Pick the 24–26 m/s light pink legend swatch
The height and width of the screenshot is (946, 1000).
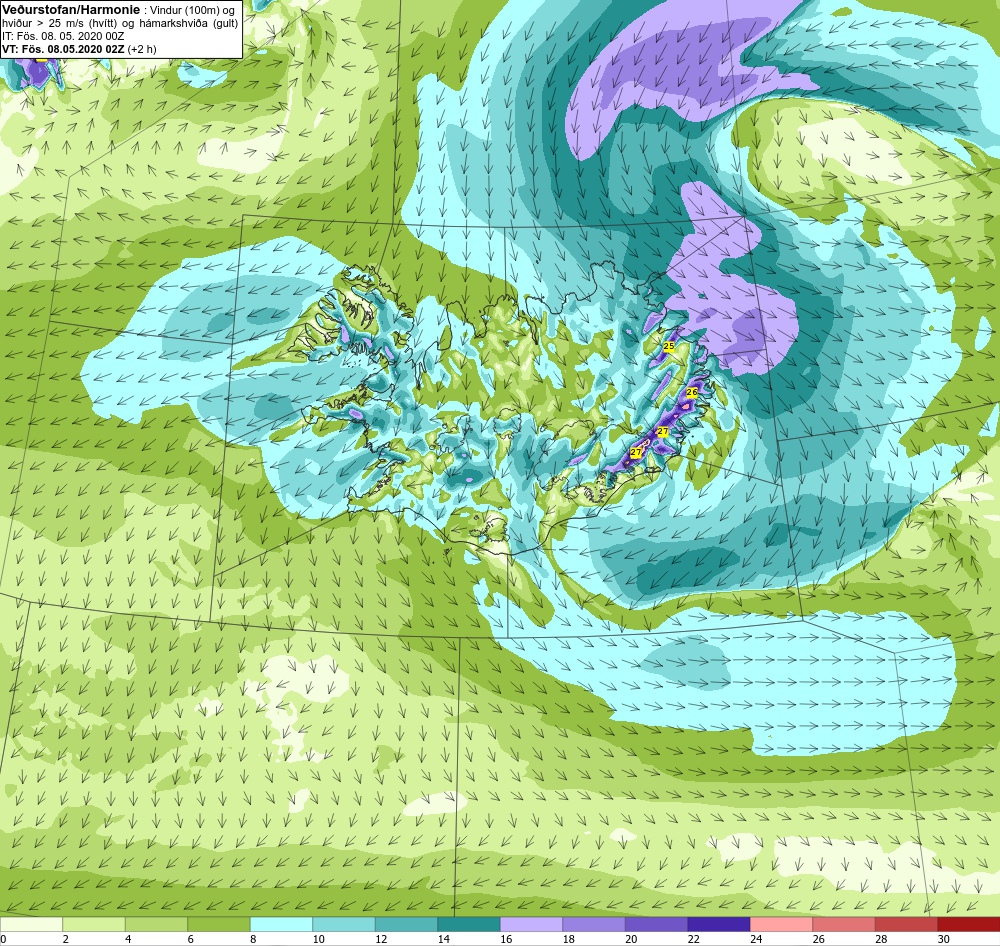[781, 924]
